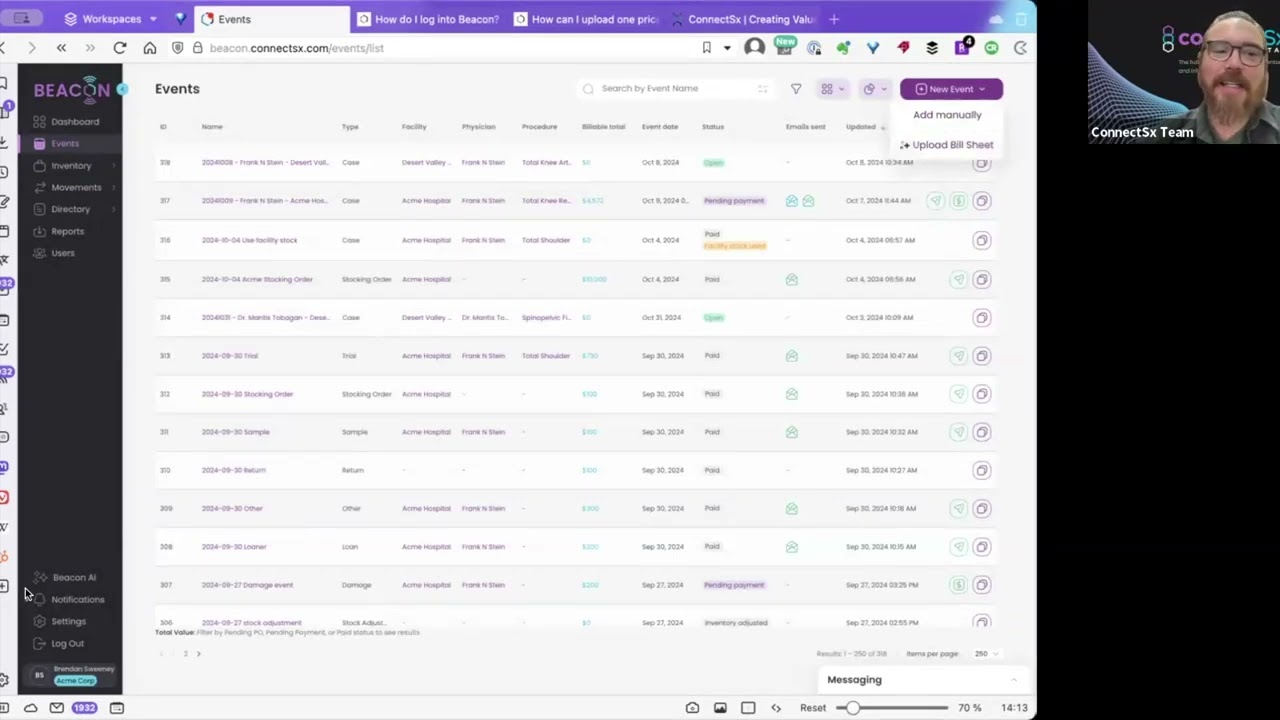Click email sent icon in row 315
Viewport: 1280px width, 720px height.
(x=792, y=280)
